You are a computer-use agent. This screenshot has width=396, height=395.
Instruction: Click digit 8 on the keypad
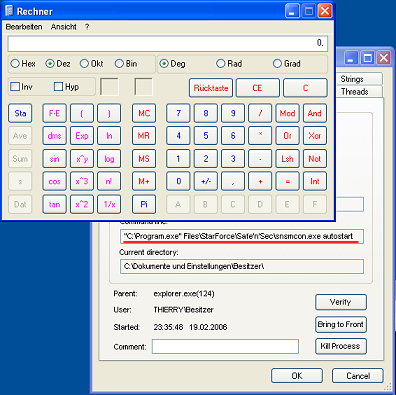206,113
